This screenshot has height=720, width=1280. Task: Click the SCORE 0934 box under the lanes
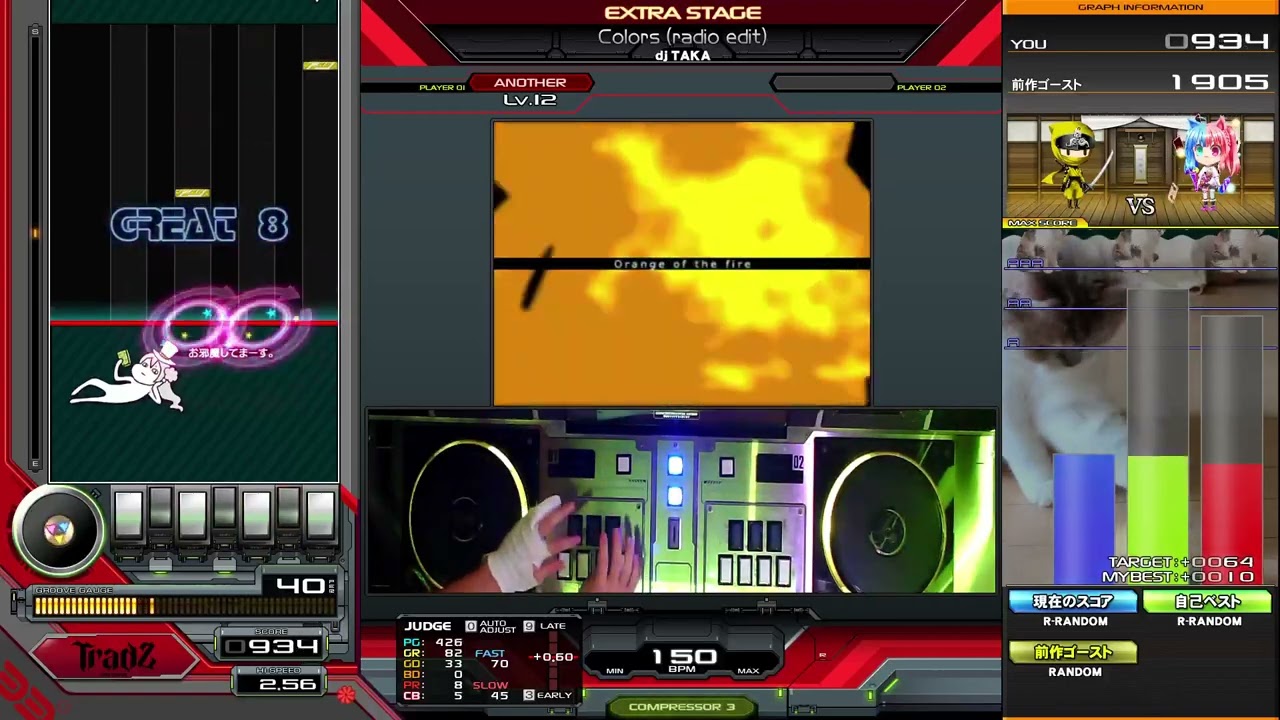[271, 646]
